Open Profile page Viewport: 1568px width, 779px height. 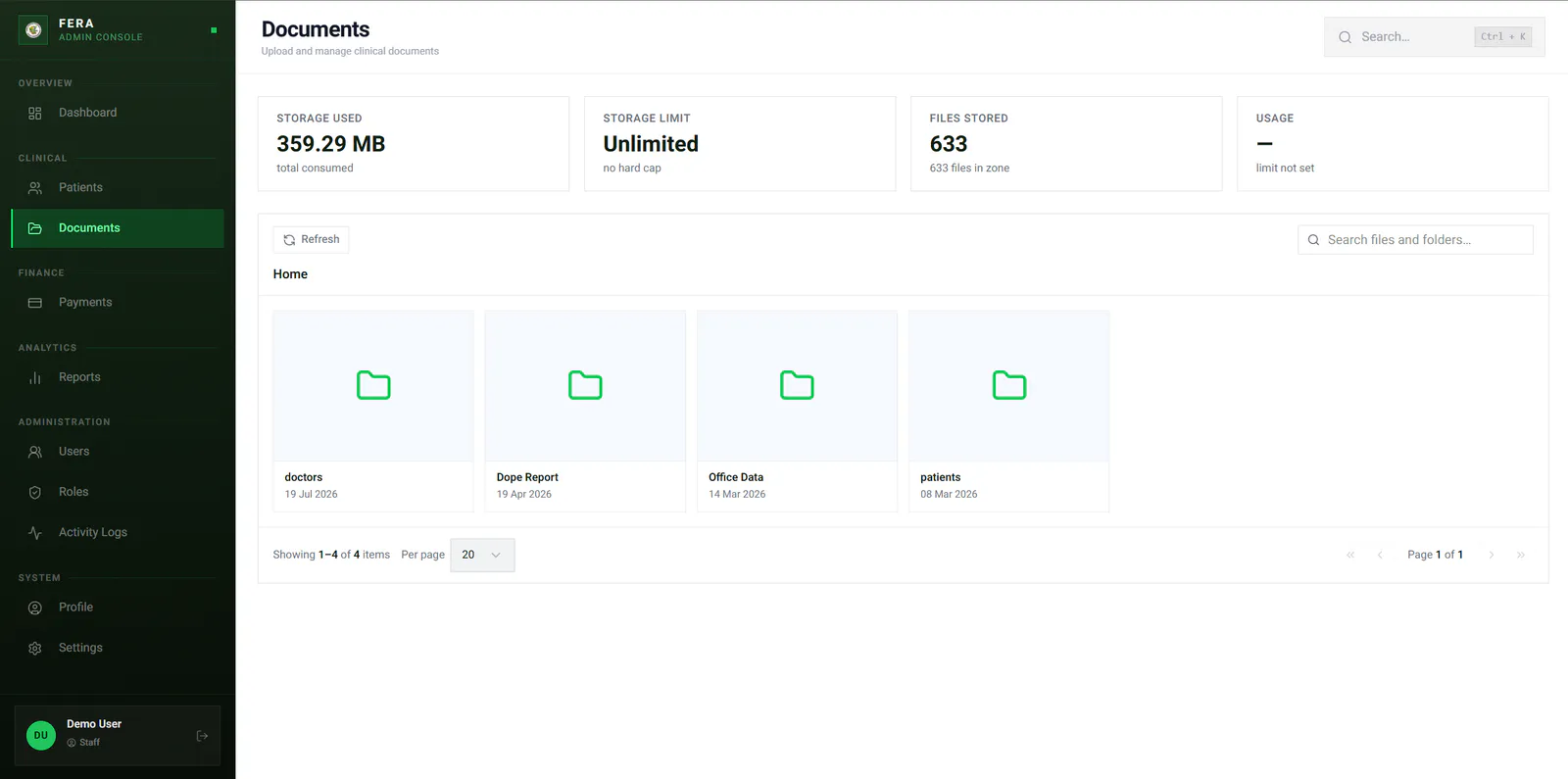tap(118, 608)
